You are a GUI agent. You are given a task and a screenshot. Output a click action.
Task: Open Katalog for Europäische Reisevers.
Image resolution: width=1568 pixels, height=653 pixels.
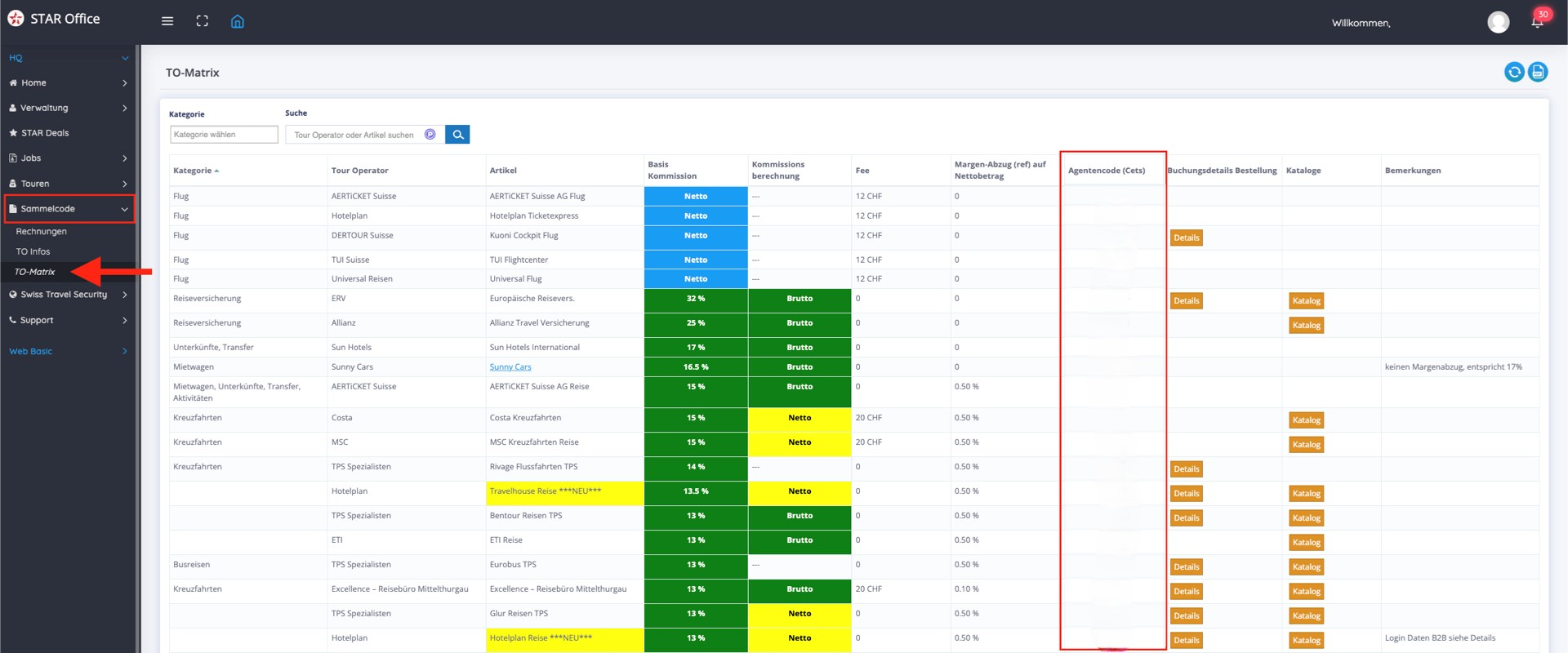click(1306, 300)
